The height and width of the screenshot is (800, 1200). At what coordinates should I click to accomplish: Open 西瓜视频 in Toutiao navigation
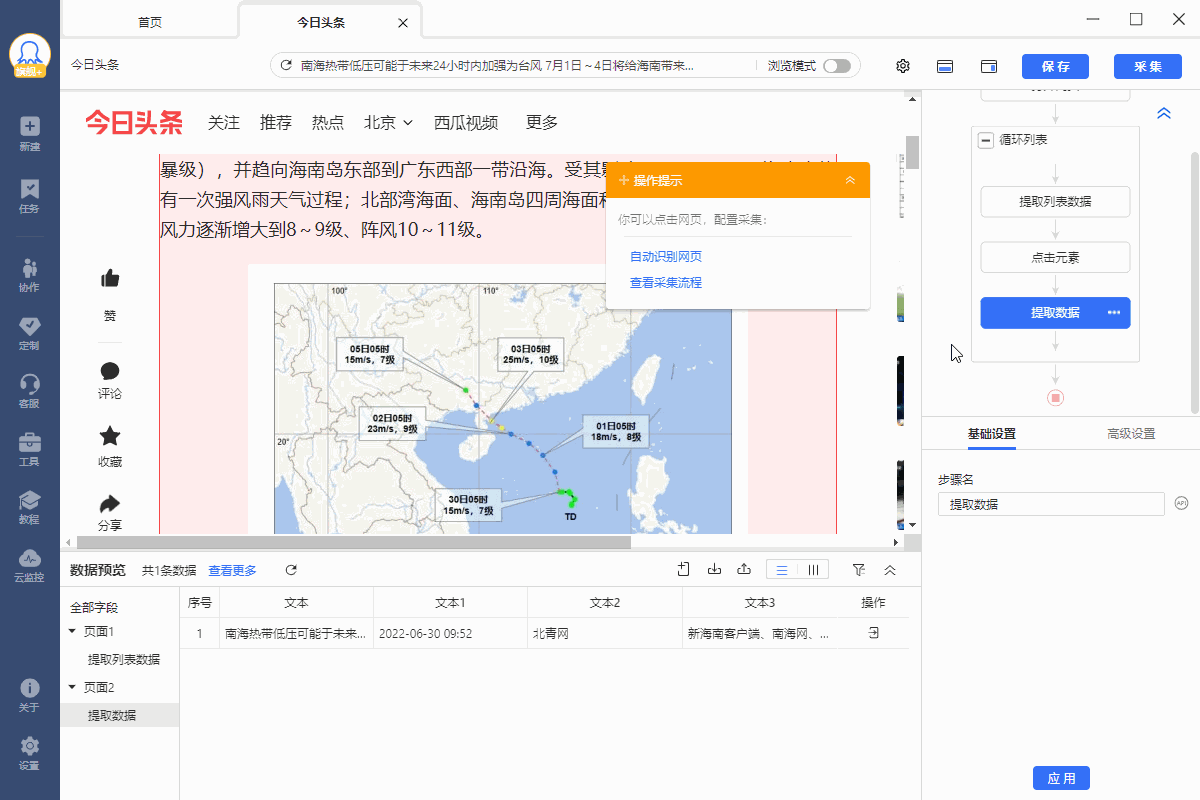pyautogui.click(x=466, y=122)
